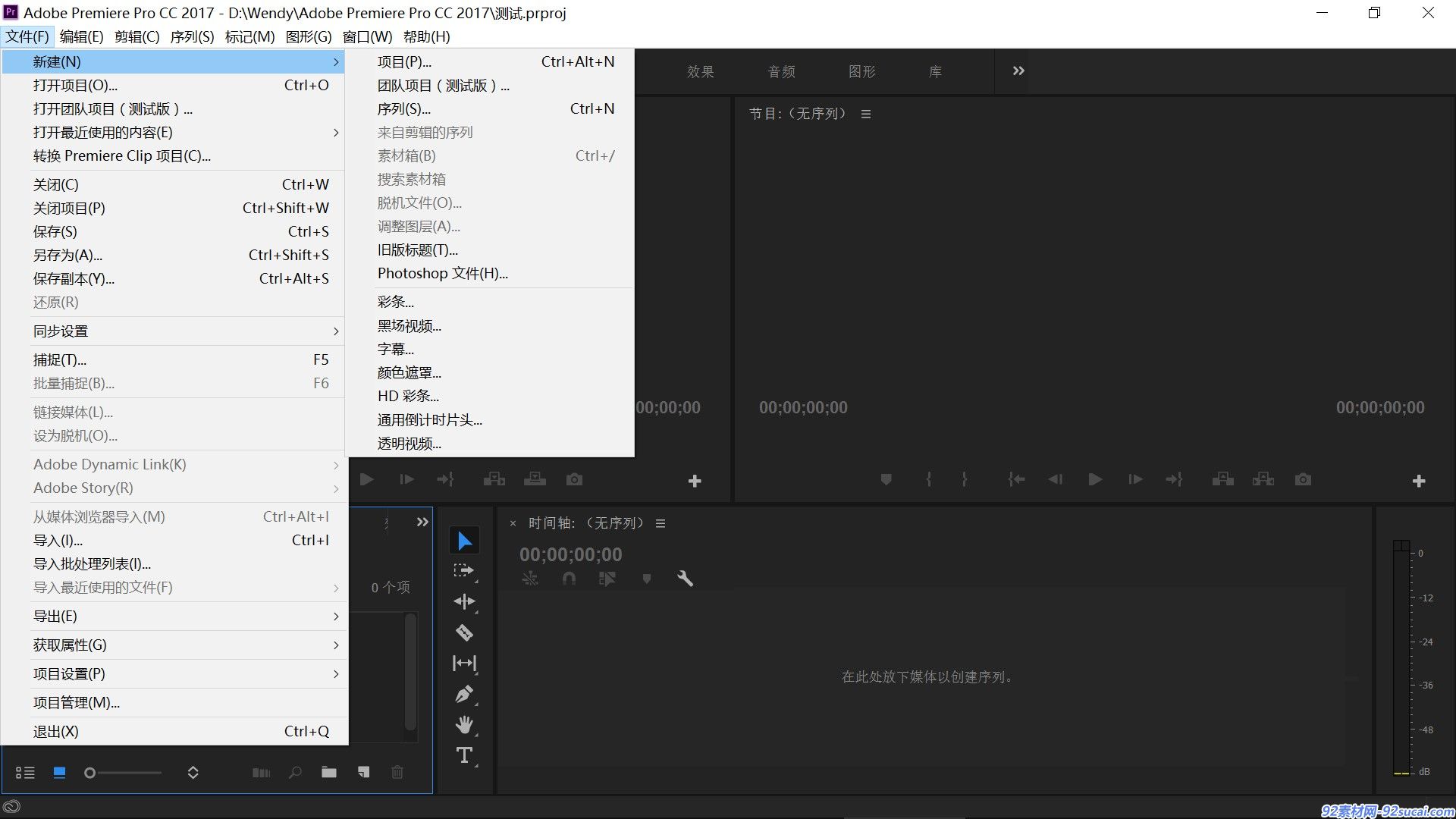Open program monitor panel menu

click(866, 114)
